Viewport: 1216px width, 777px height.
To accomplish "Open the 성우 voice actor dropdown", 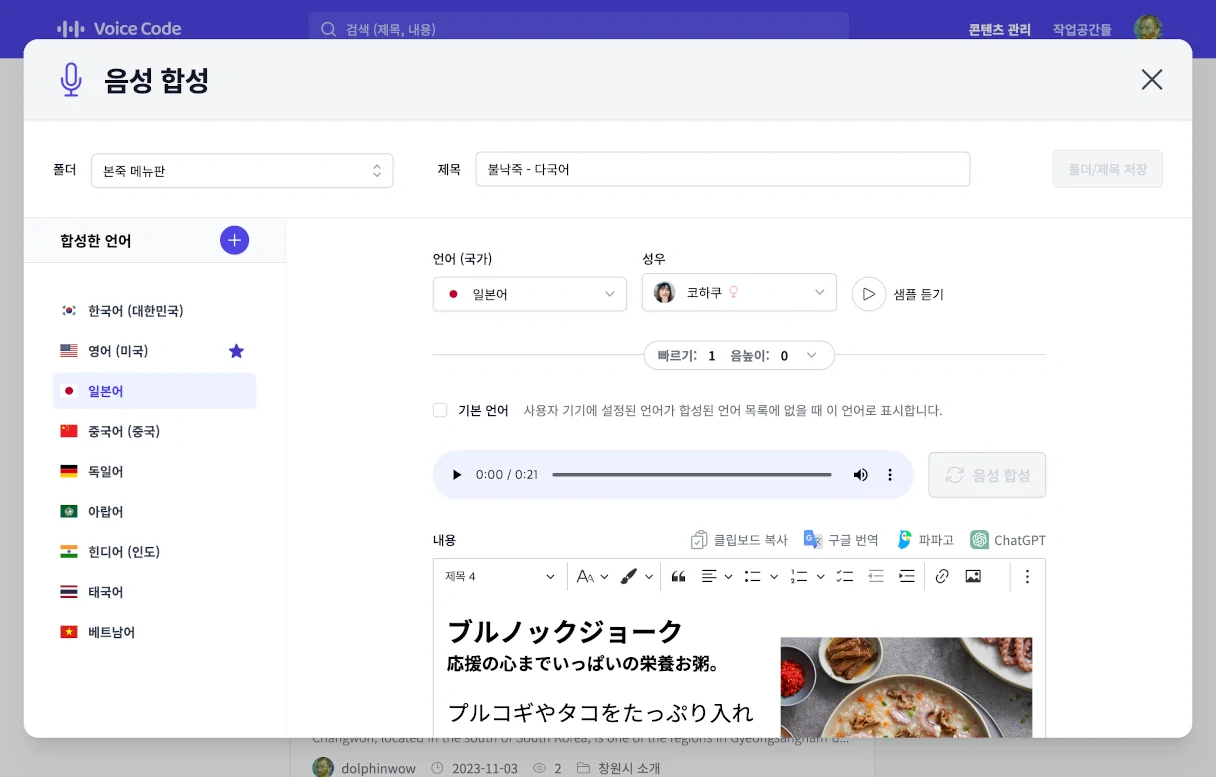I will [739, 293].
